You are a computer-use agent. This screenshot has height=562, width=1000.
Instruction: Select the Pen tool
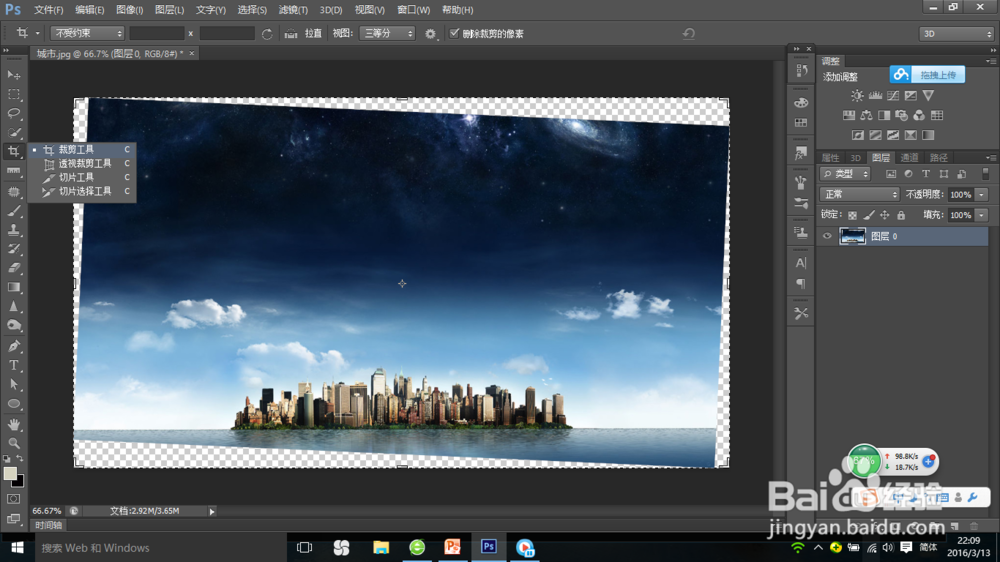point(13,346)
